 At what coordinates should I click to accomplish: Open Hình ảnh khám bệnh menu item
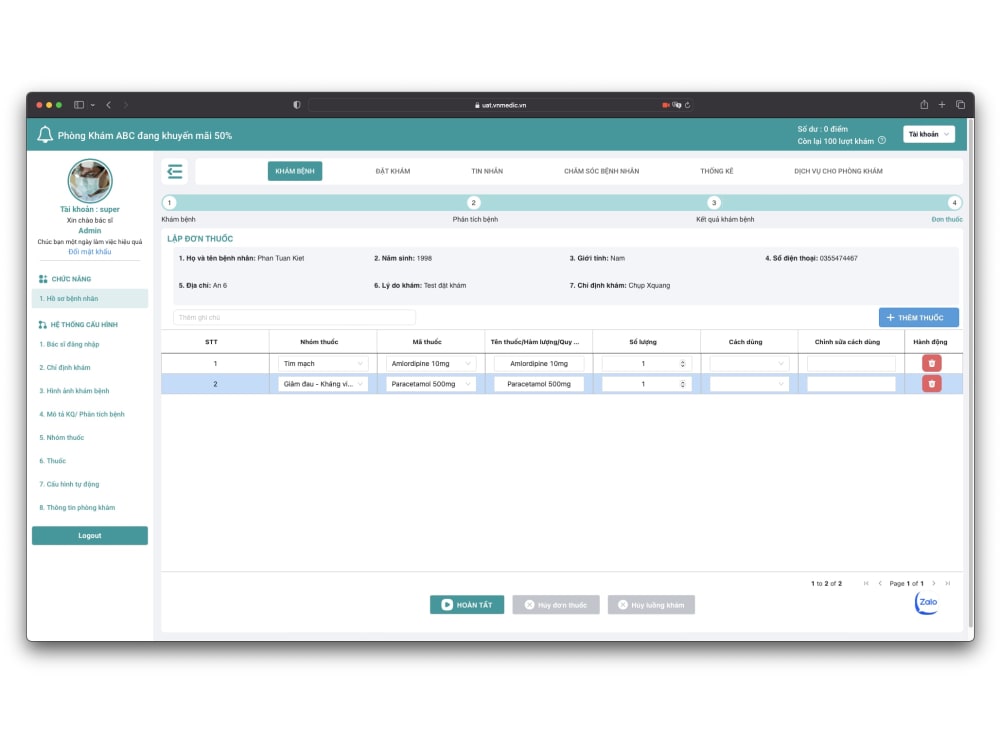(74, 391)
